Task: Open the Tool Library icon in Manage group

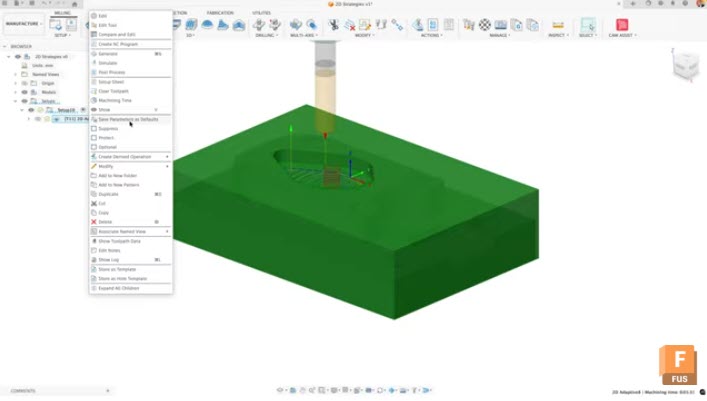Action: [468, 24]
